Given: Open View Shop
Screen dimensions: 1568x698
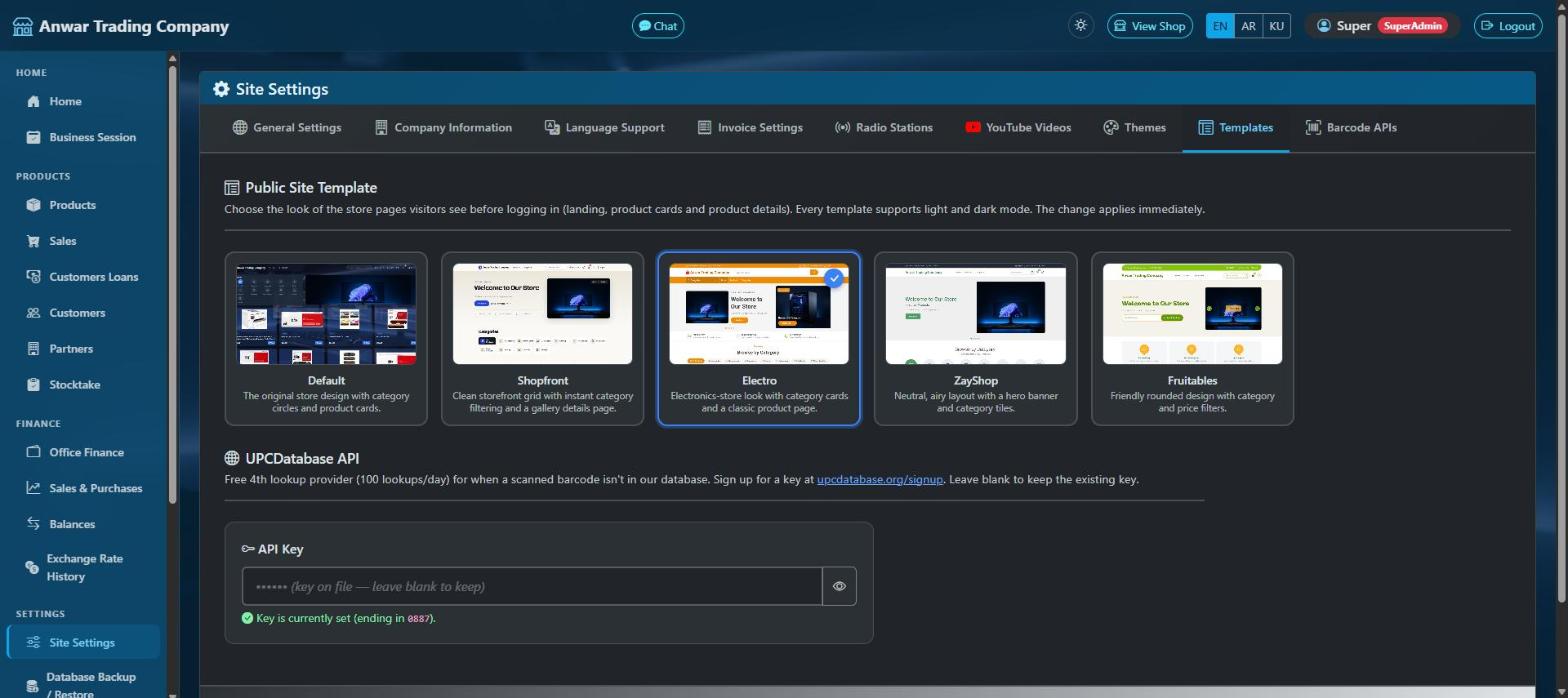Looking at the screenshot, I should [x=1149, y=26].
